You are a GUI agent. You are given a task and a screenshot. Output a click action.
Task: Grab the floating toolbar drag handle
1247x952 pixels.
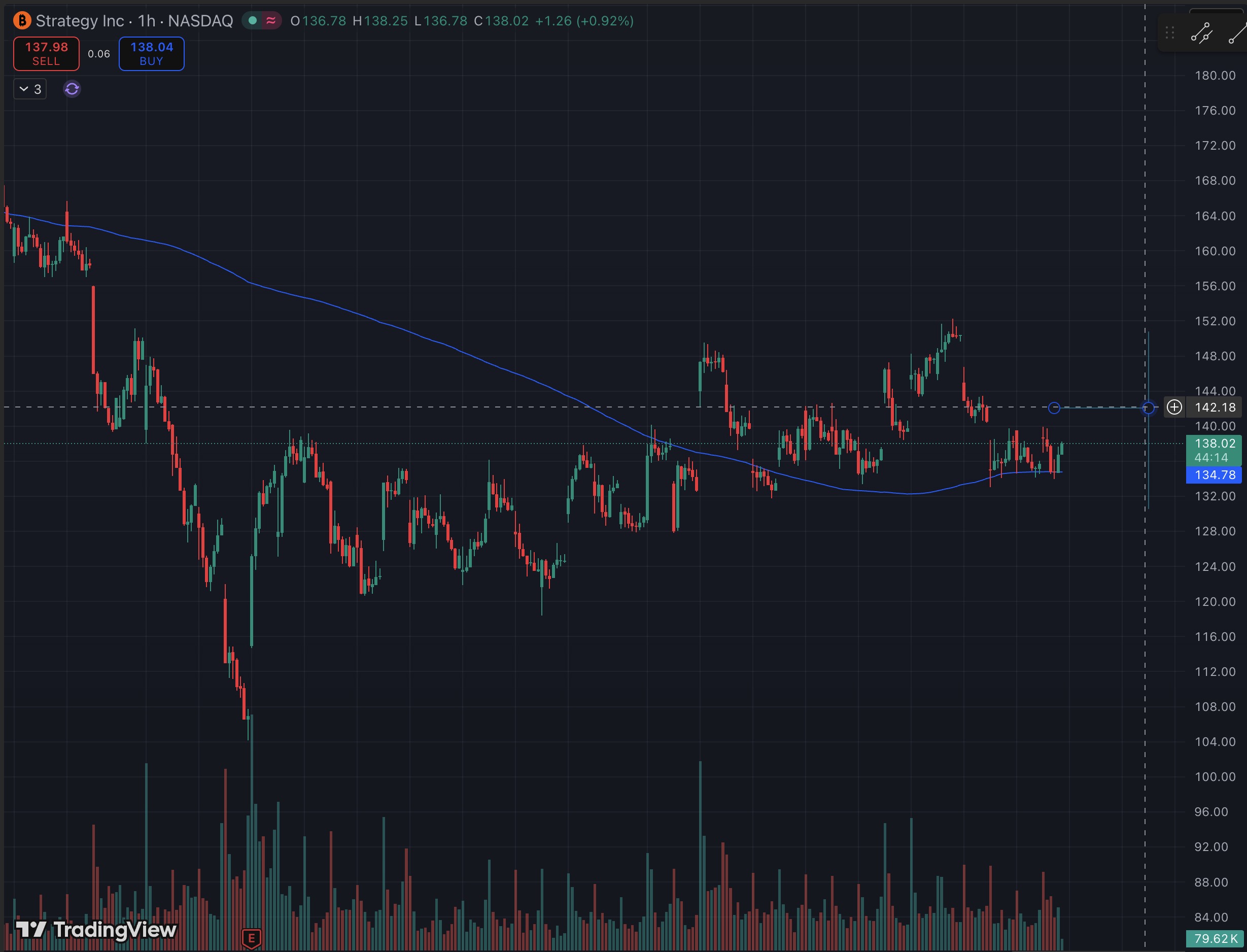pyautogui.click(x=1169, y=33)
